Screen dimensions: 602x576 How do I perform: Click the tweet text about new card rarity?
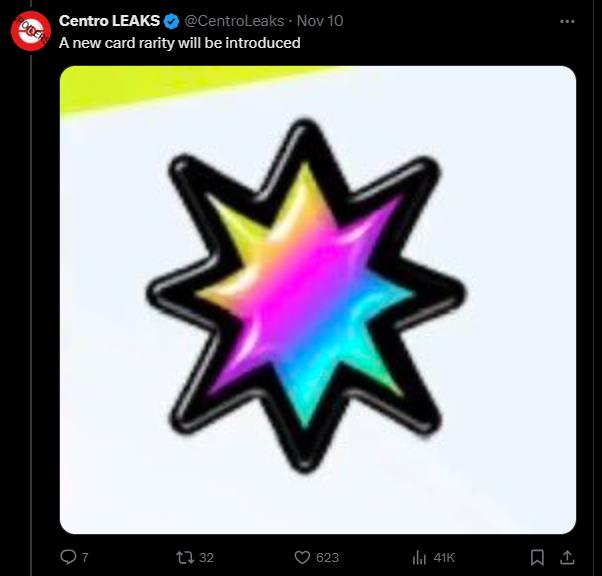pos(180,43)
